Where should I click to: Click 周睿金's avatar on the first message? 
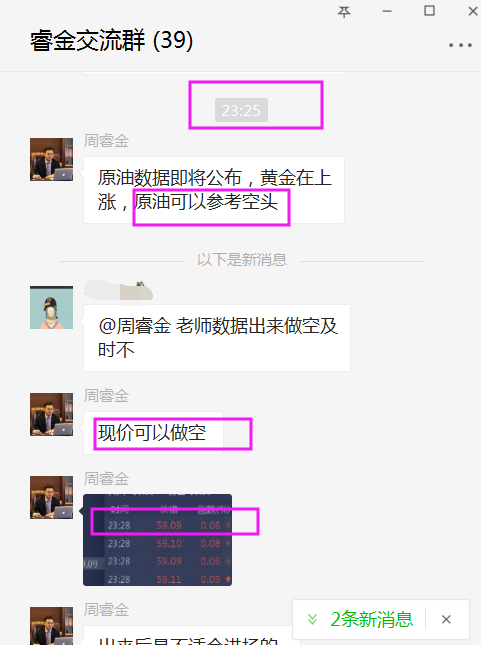coord(51,160)
